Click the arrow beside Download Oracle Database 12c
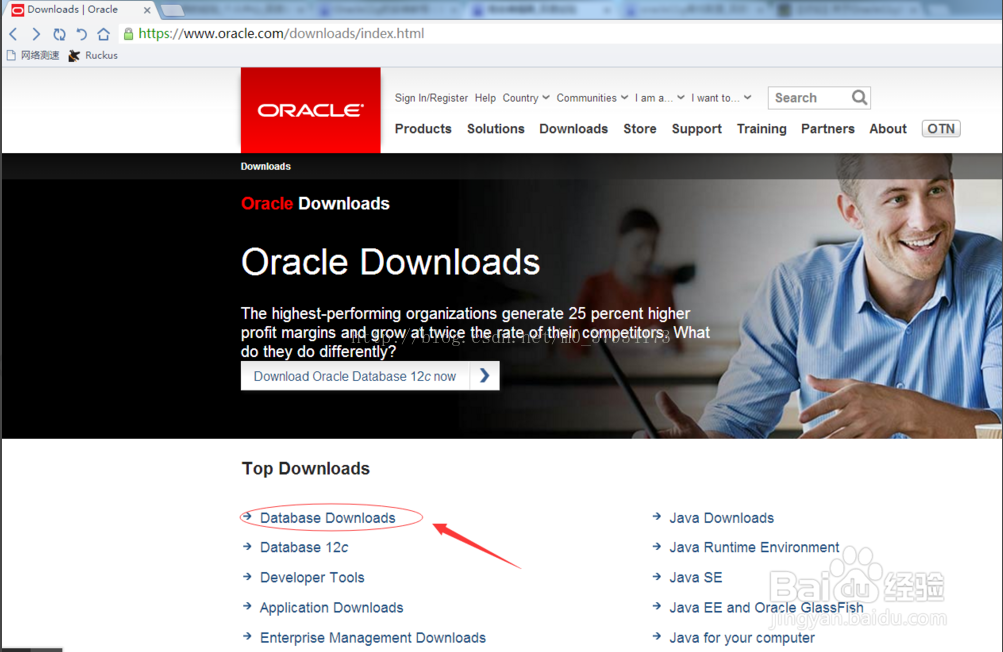This screenshot has height=652, width=1003. coord(484,376)
